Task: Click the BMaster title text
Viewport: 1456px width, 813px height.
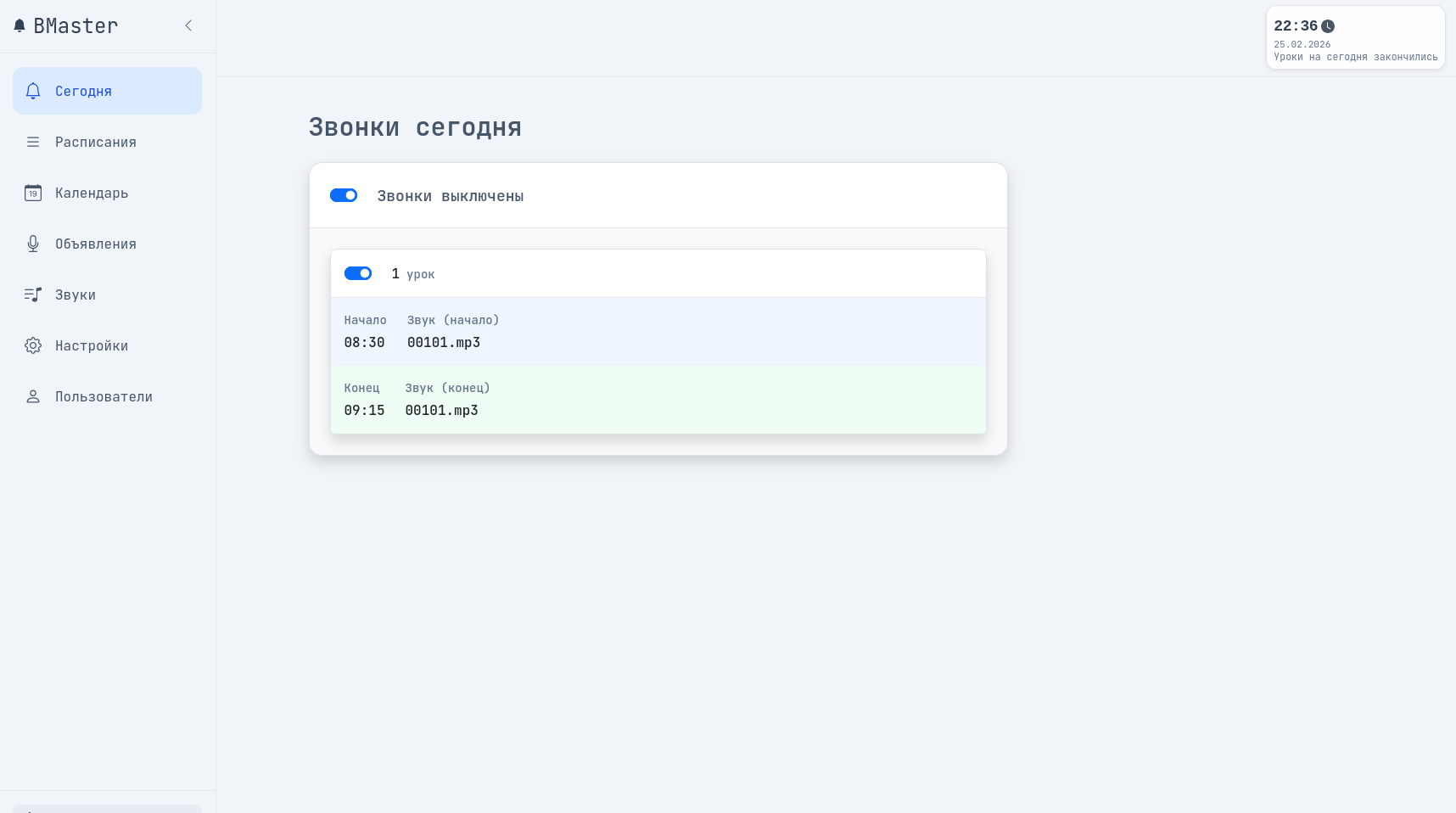Action: click(76, 26)
